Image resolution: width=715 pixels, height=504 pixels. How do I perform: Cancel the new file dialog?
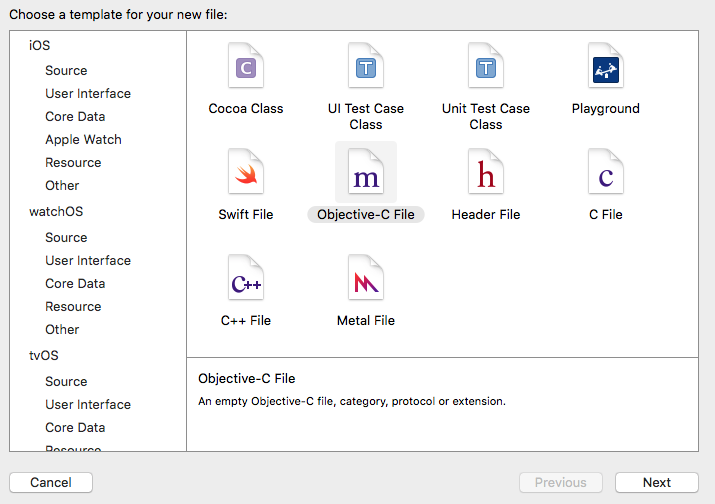[x=51, y=483]
